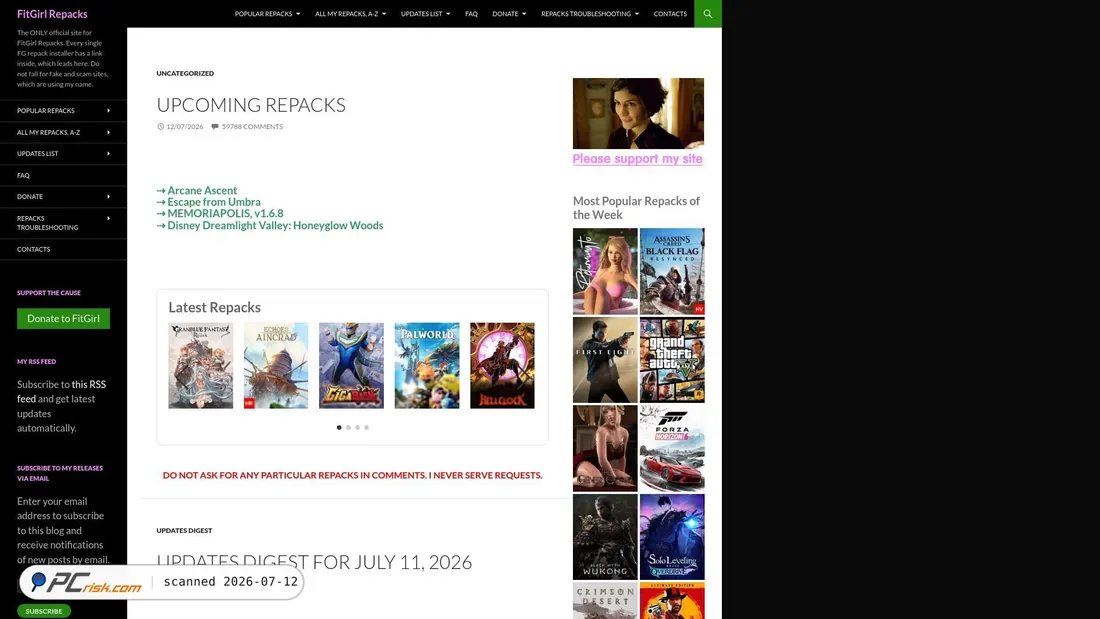Screen dimensions: 1100x619
Task: Click the 12/07/2026 post date
Action: [x=185, y=126]
